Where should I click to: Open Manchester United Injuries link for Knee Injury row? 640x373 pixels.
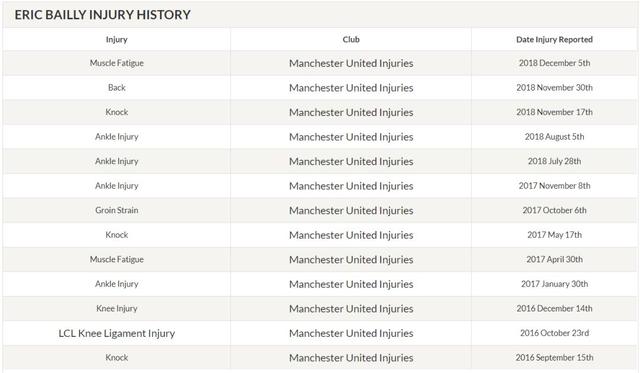pos(351,309)
